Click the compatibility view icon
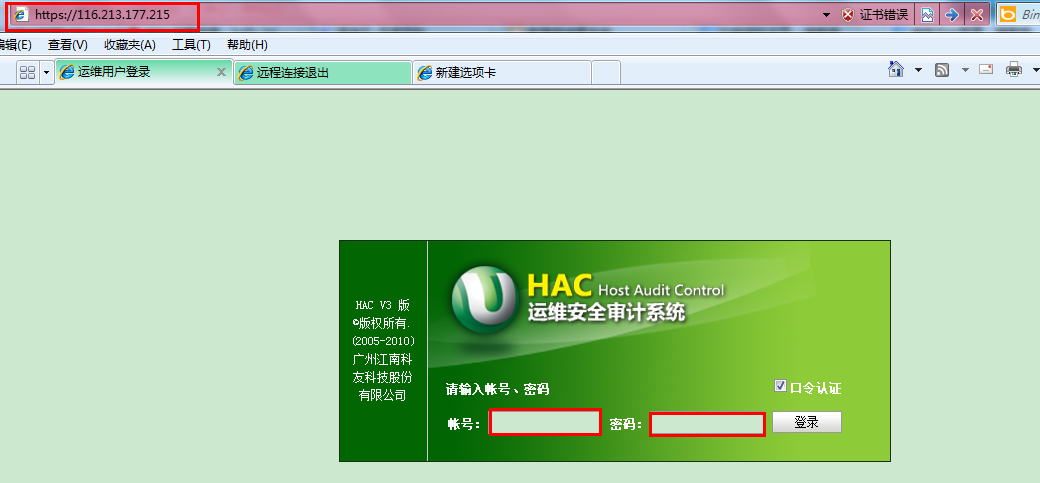 [x=928, y=15]
